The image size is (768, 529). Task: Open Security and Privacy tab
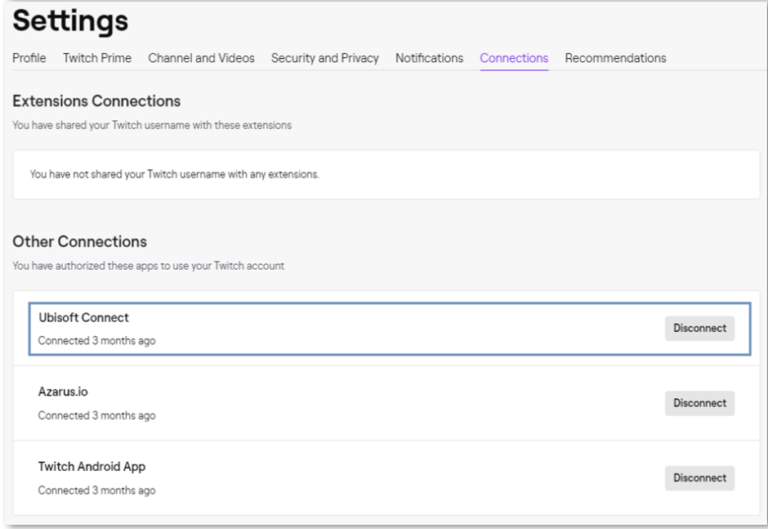[325, 58]
